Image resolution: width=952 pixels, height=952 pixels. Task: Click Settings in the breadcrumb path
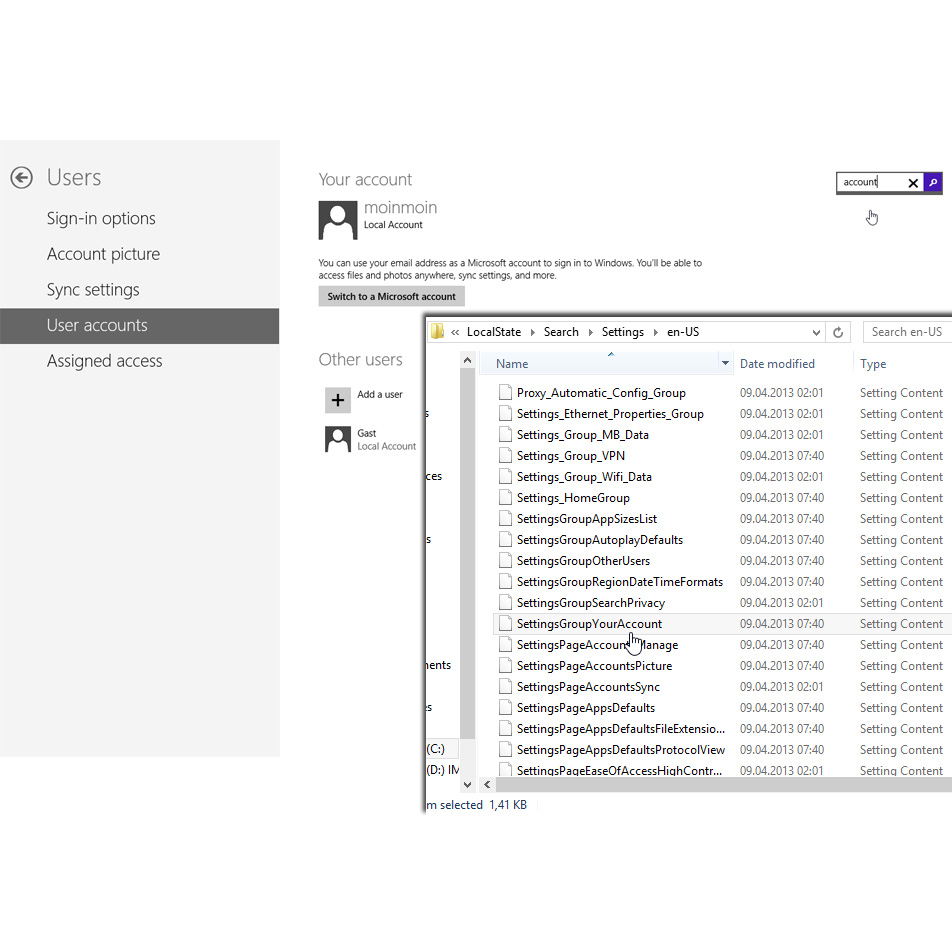622,332
